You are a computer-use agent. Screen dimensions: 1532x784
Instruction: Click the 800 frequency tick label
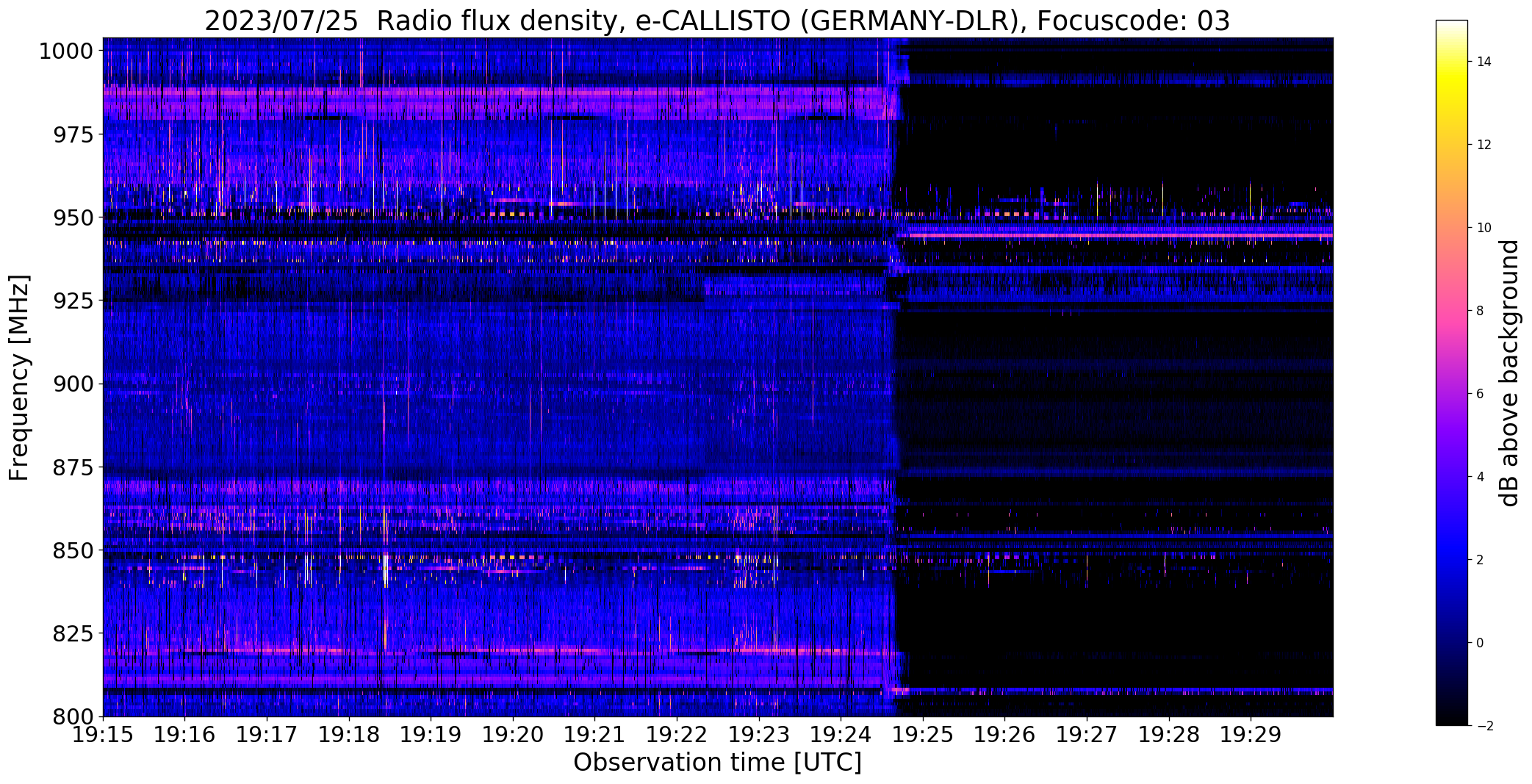(x=73, y=716)
